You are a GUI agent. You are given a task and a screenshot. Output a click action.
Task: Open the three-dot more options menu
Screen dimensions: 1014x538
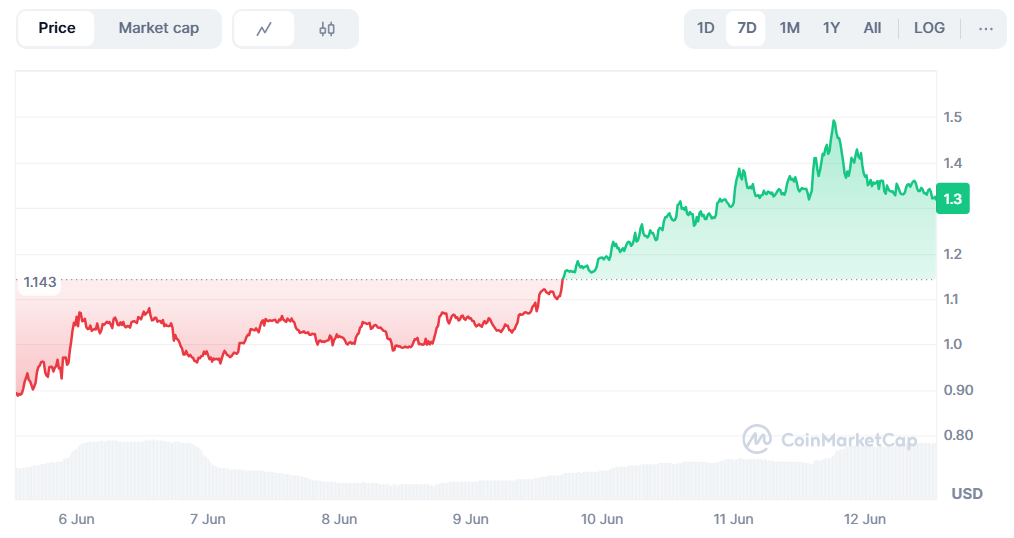point(985,28)
